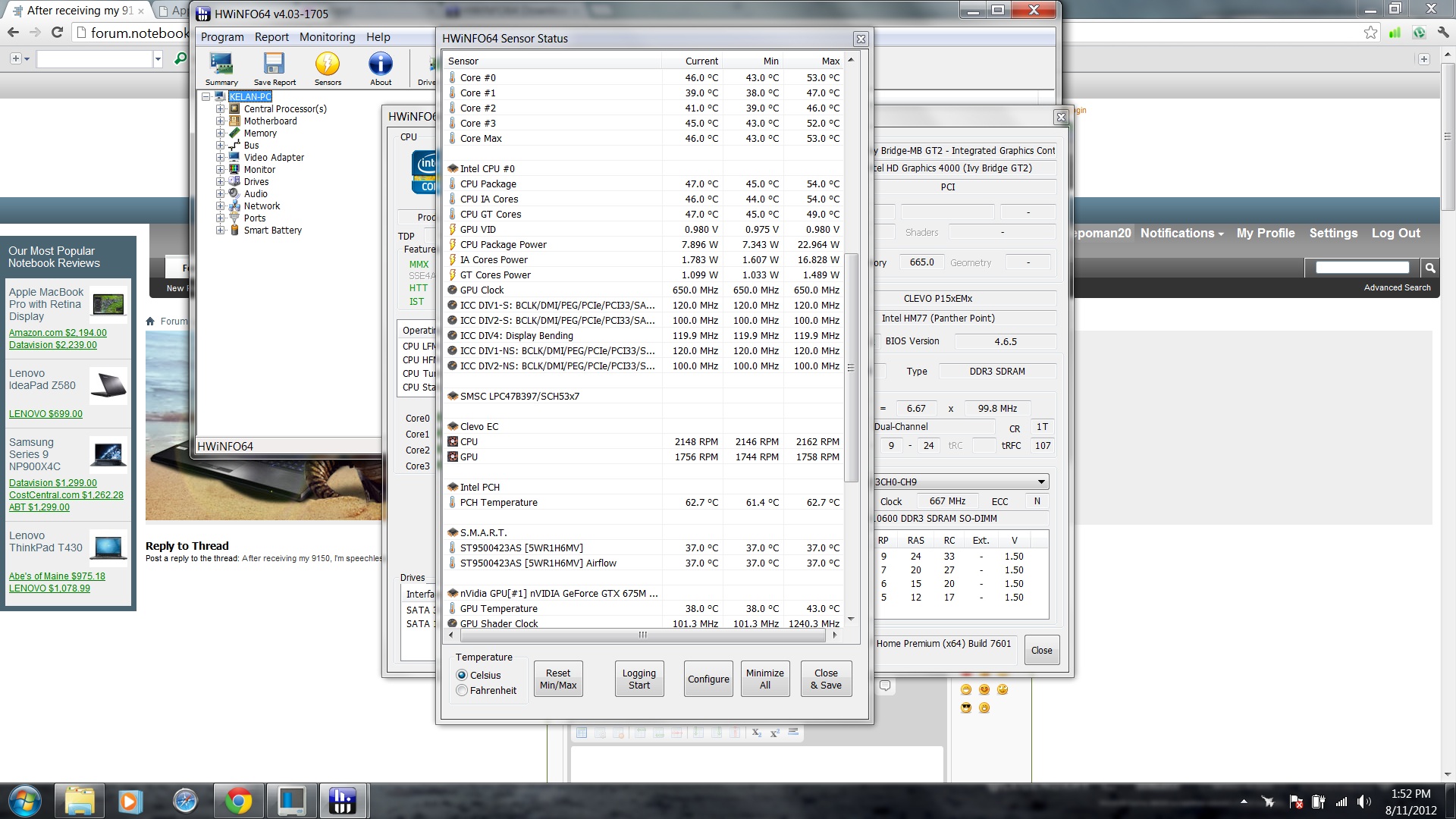Click the Sensor Status horizontal scrollbar
The width and height of the screenshot is (1456, 819).
(642, 635)
